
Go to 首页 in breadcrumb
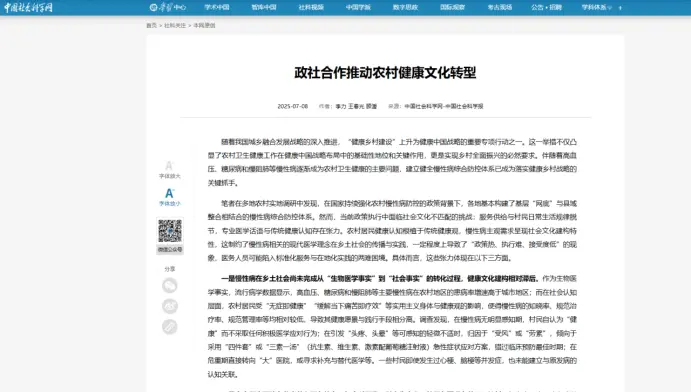click(x=151, y=26)
